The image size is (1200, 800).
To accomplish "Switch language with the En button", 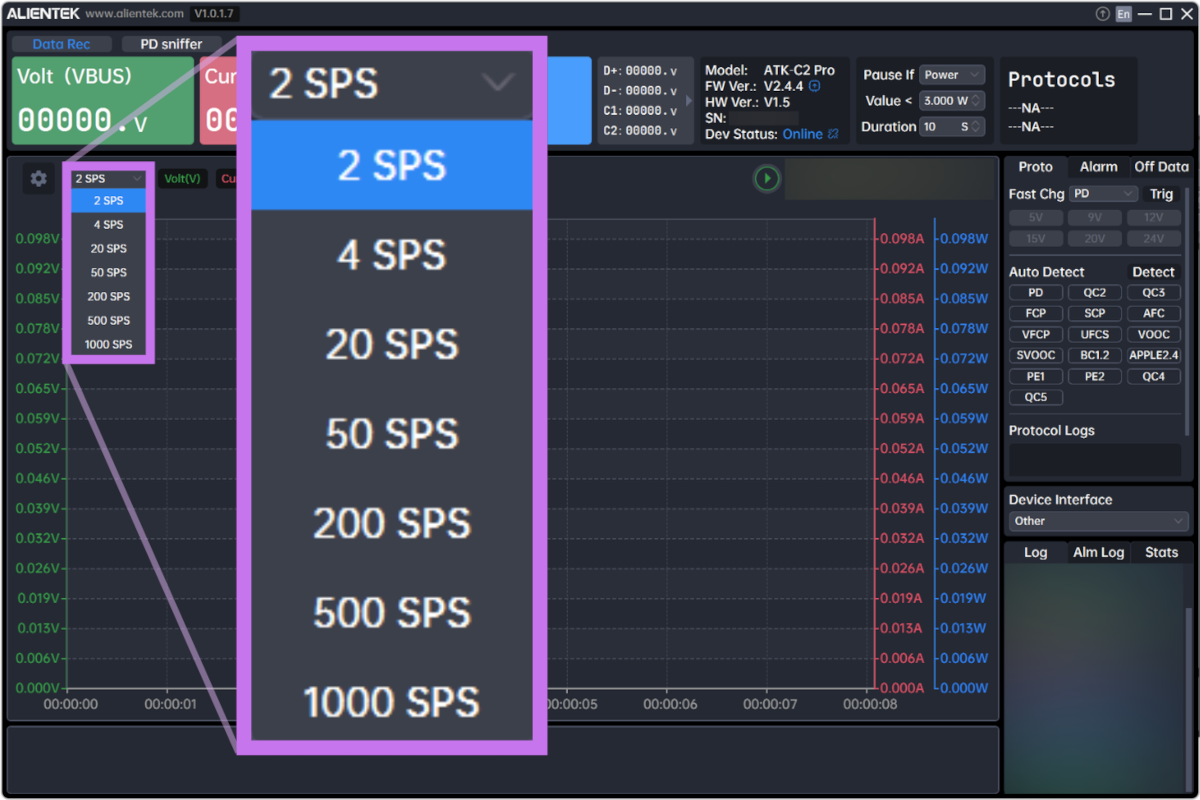I will point(1124,14).
